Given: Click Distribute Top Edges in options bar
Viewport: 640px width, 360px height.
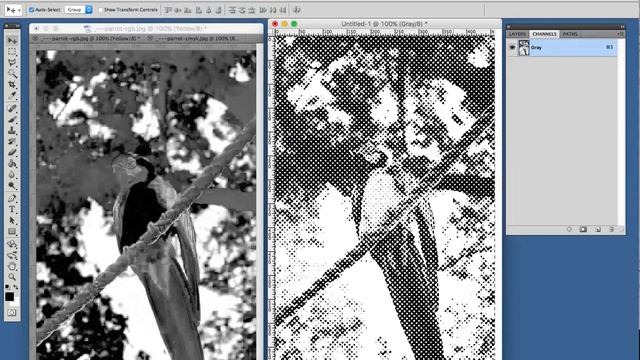Looking at the screenshot, I should tap(232, 10).
